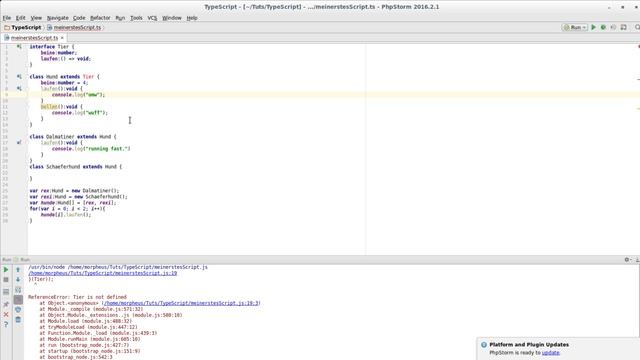Open help with question mark icon in Run panel
Image resolution: width=640 pixels, height=360 pixels.
[6, 324]
